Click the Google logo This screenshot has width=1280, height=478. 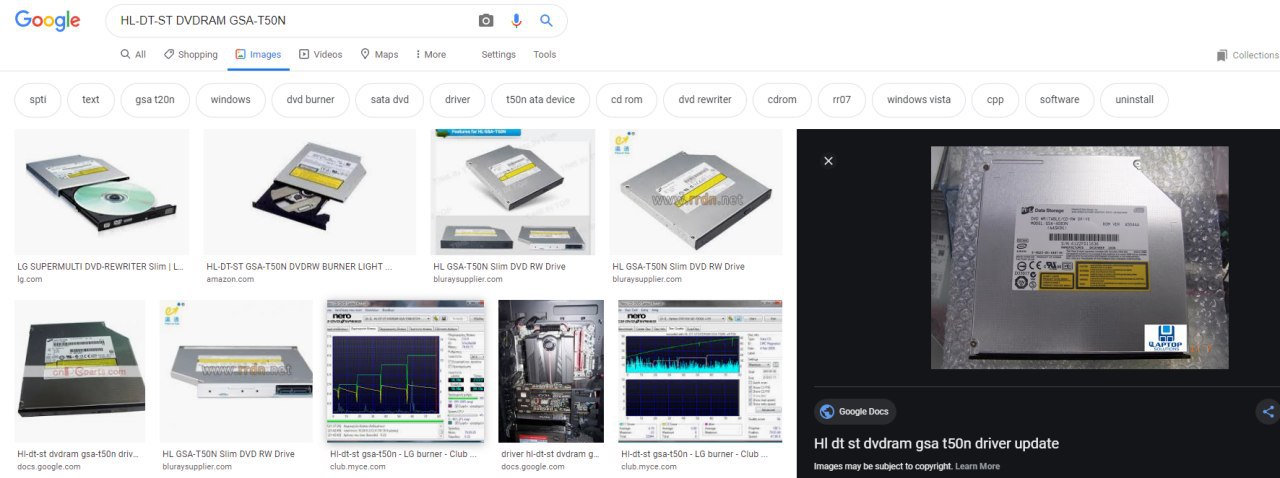tap(48, 20)
